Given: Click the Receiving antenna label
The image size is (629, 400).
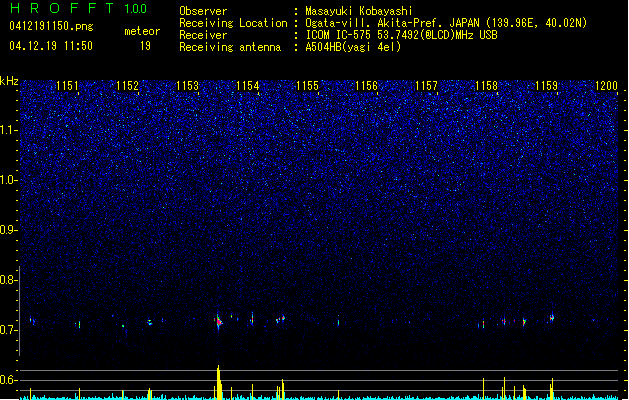Looking at the screenshot, I should click(230, 47).
